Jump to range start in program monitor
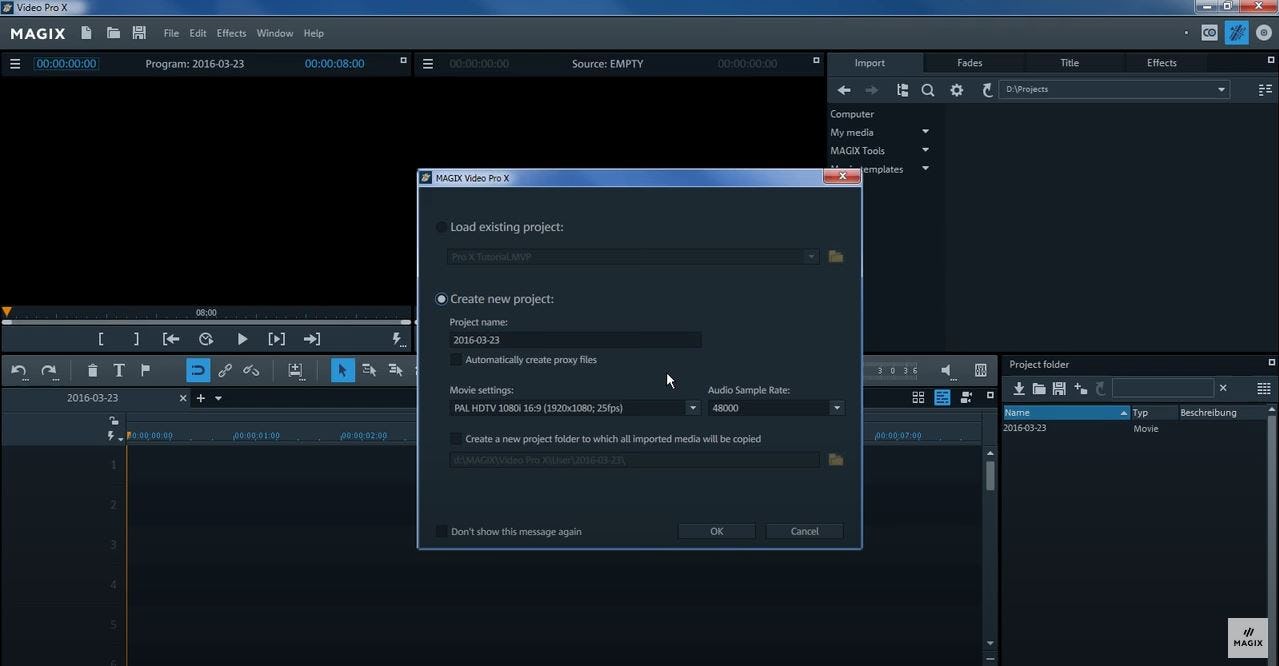This screenshot has height=666, width=1279. click(171, 339)
